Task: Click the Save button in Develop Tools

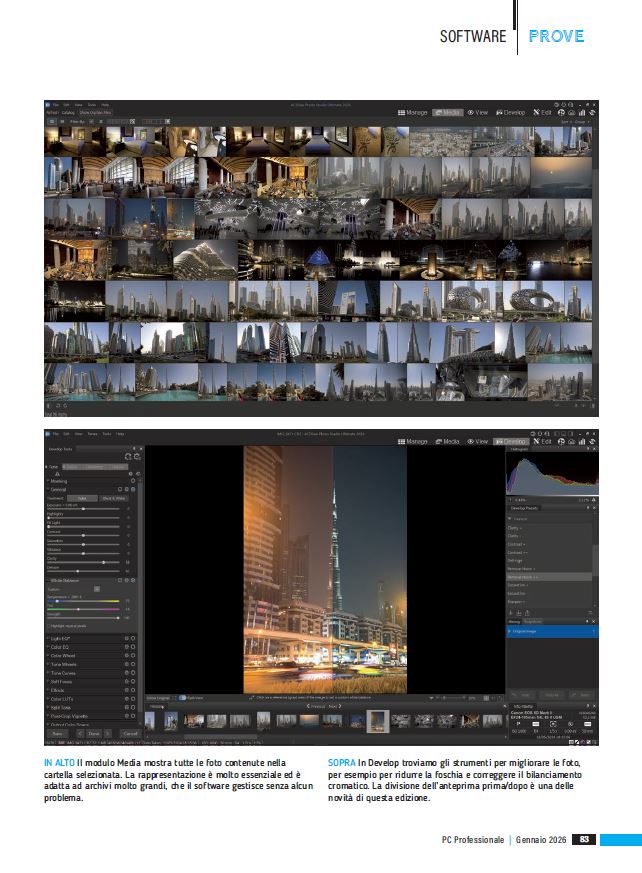Action: pos(57,734)
